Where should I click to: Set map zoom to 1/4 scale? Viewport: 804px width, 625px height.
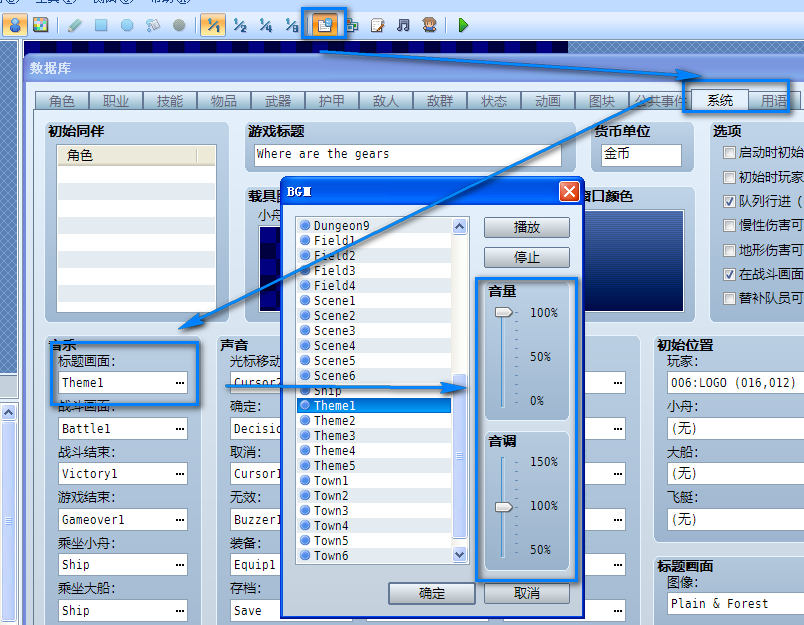(x=266, y=25)
